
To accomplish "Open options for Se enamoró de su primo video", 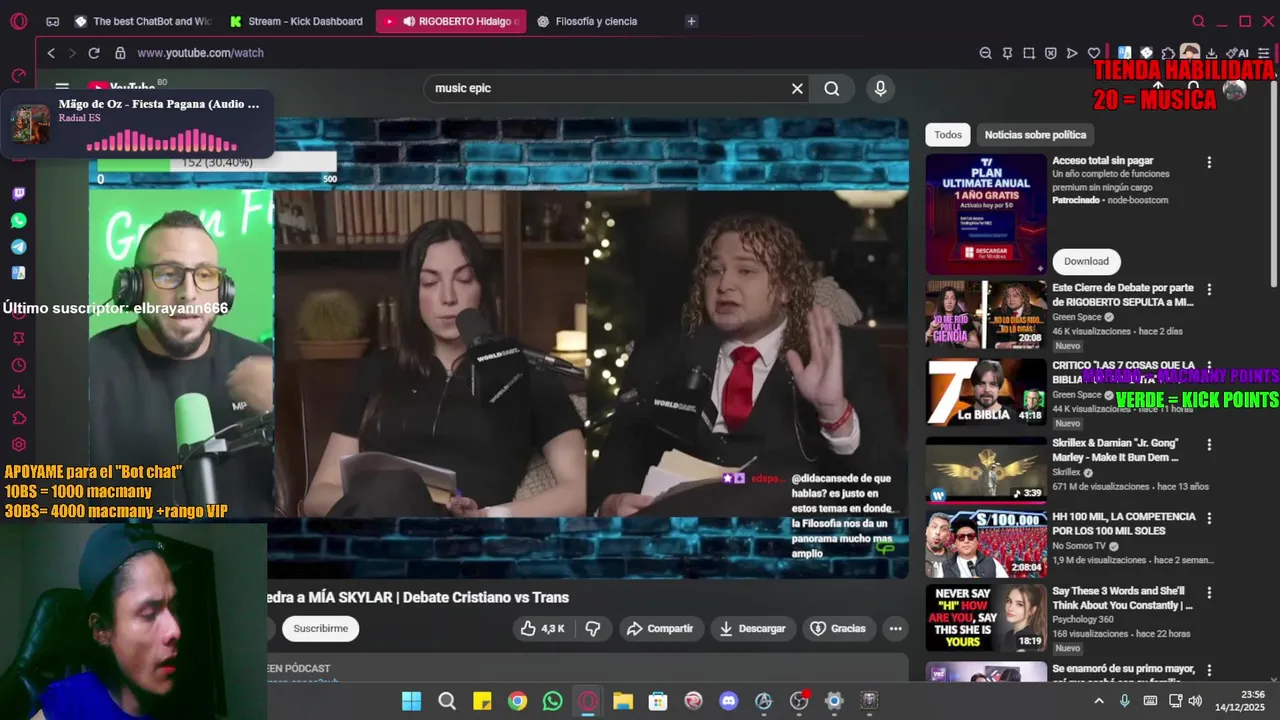I will pyautogui.click(x=1209, y=670).
